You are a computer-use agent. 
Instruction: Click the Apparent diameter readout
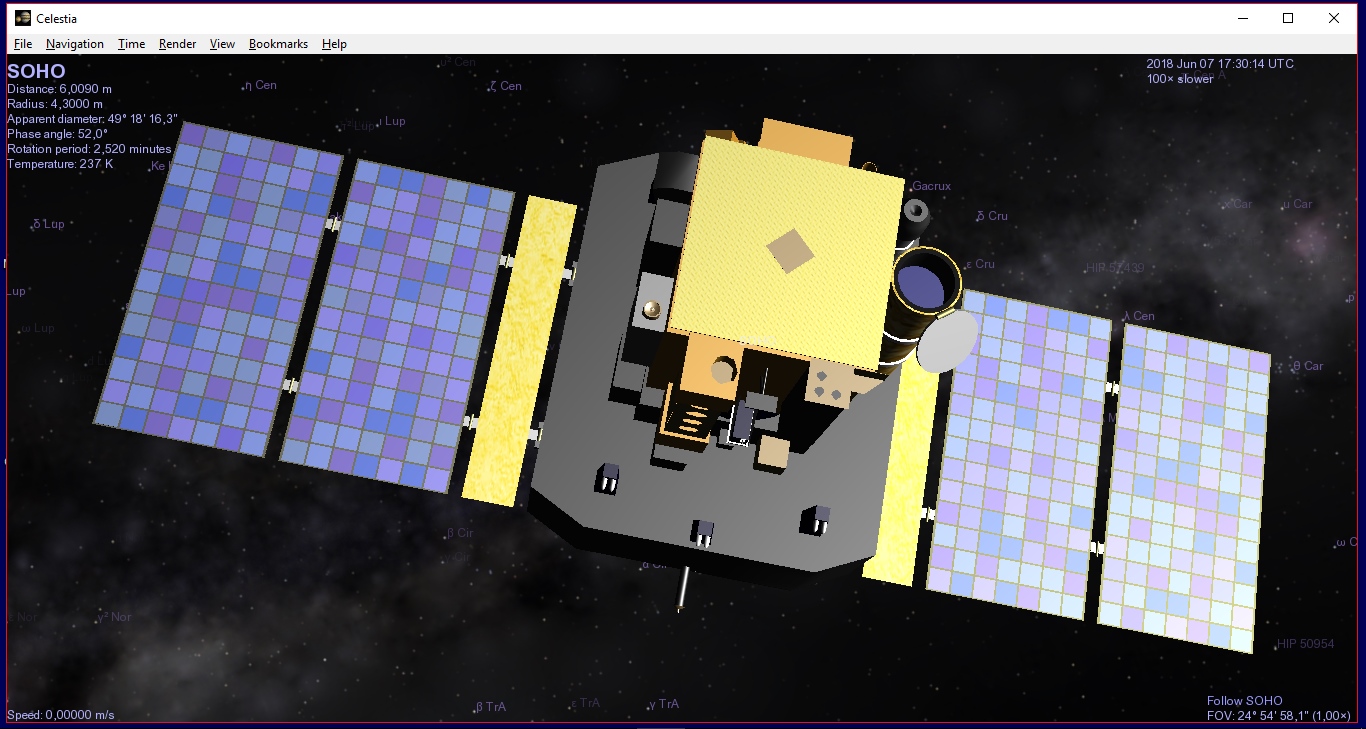[x=92, y=119]
